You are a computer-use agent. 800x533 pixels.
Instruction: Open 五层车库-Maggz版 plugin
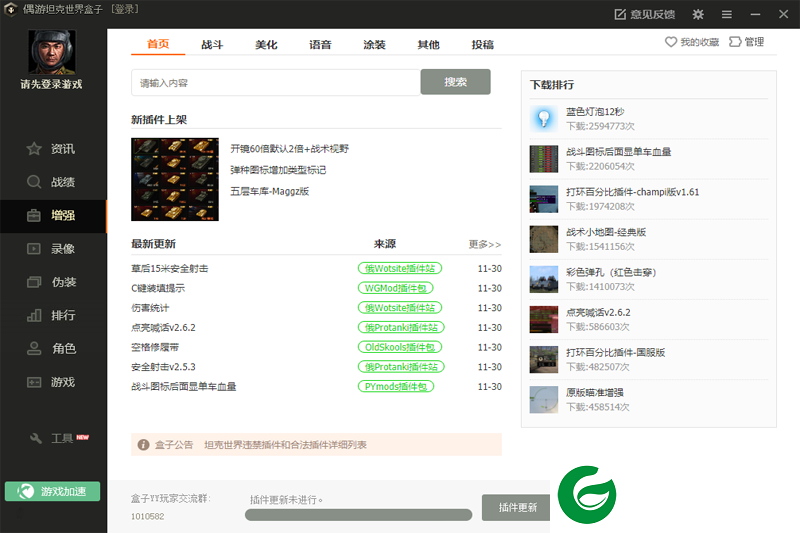(269, 191)
